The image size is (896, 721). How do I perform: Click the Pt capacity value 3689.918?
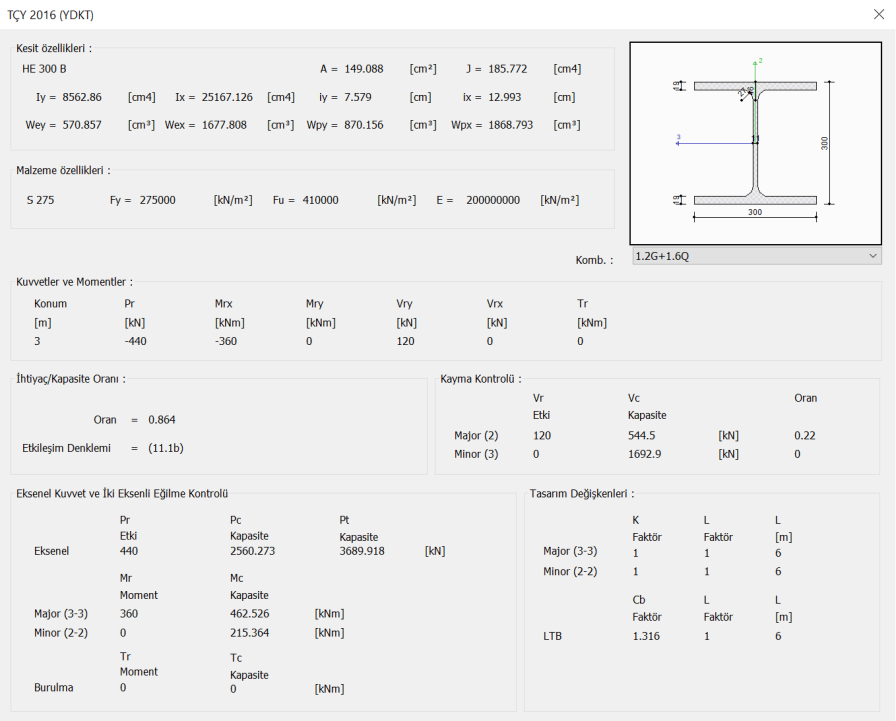[x=362, y=551]
